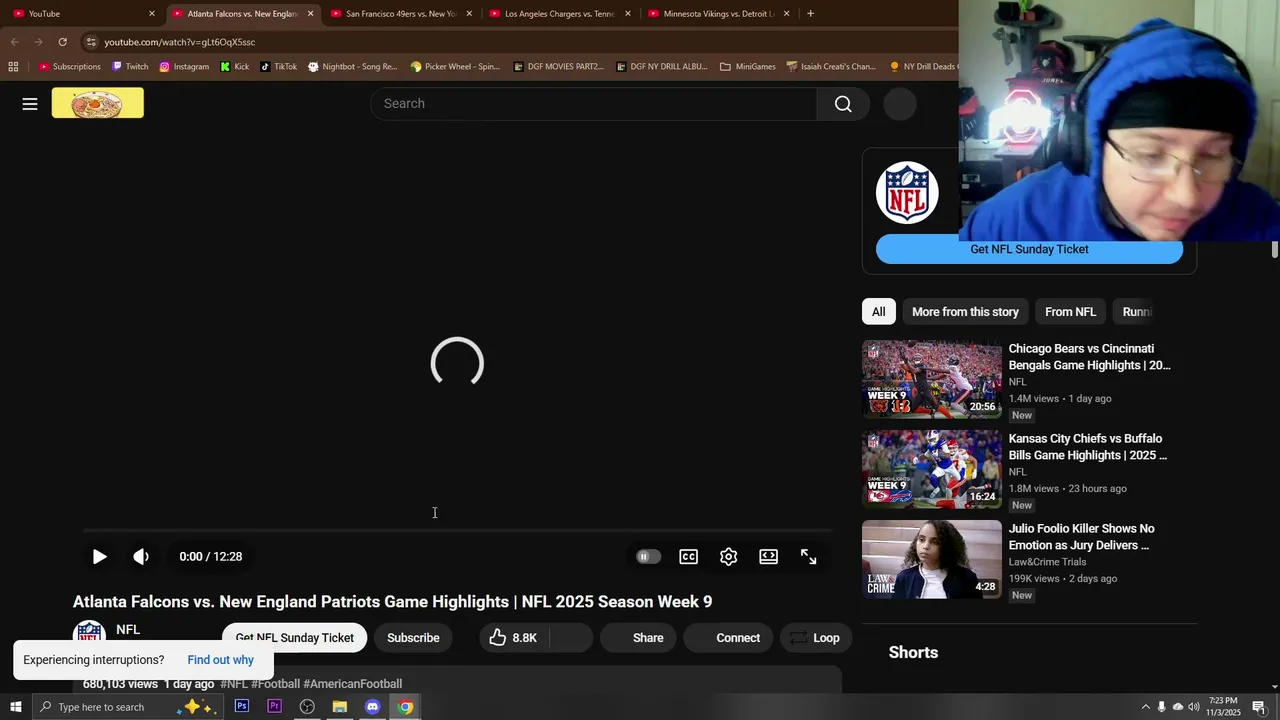Click the video progress bar
The width and height of the screenshot is (1280, 720).
click(x=457, y=531)
